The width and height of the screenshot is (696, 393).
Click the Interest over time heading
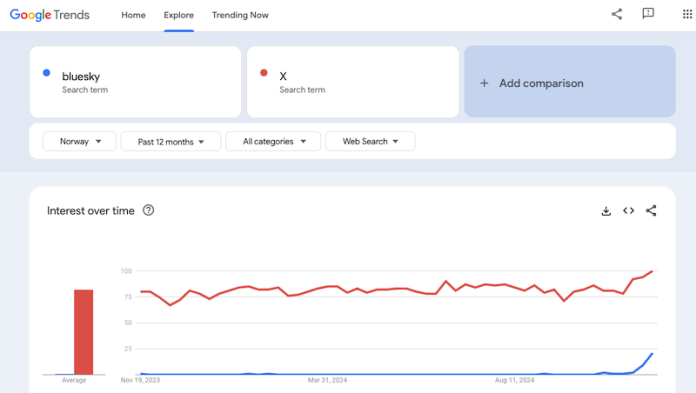pyautogui.click(x=91, y=210)
